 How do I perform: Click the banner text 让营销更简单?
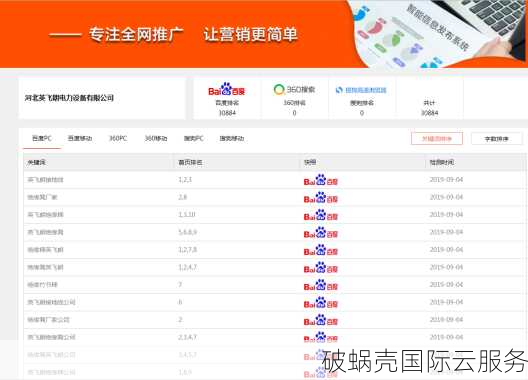(x=251, y=35)
